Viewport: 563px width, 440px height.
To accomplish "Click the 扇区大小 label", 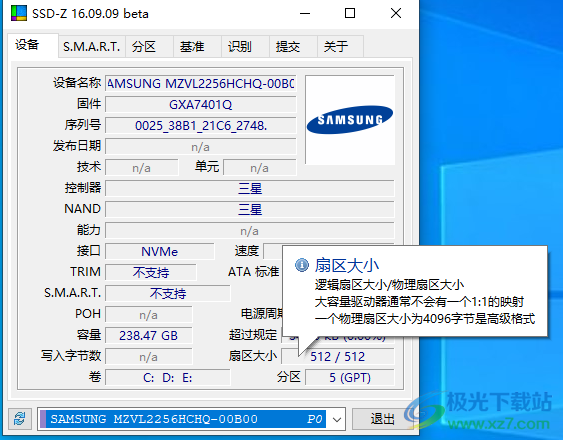I will (253, 356).
